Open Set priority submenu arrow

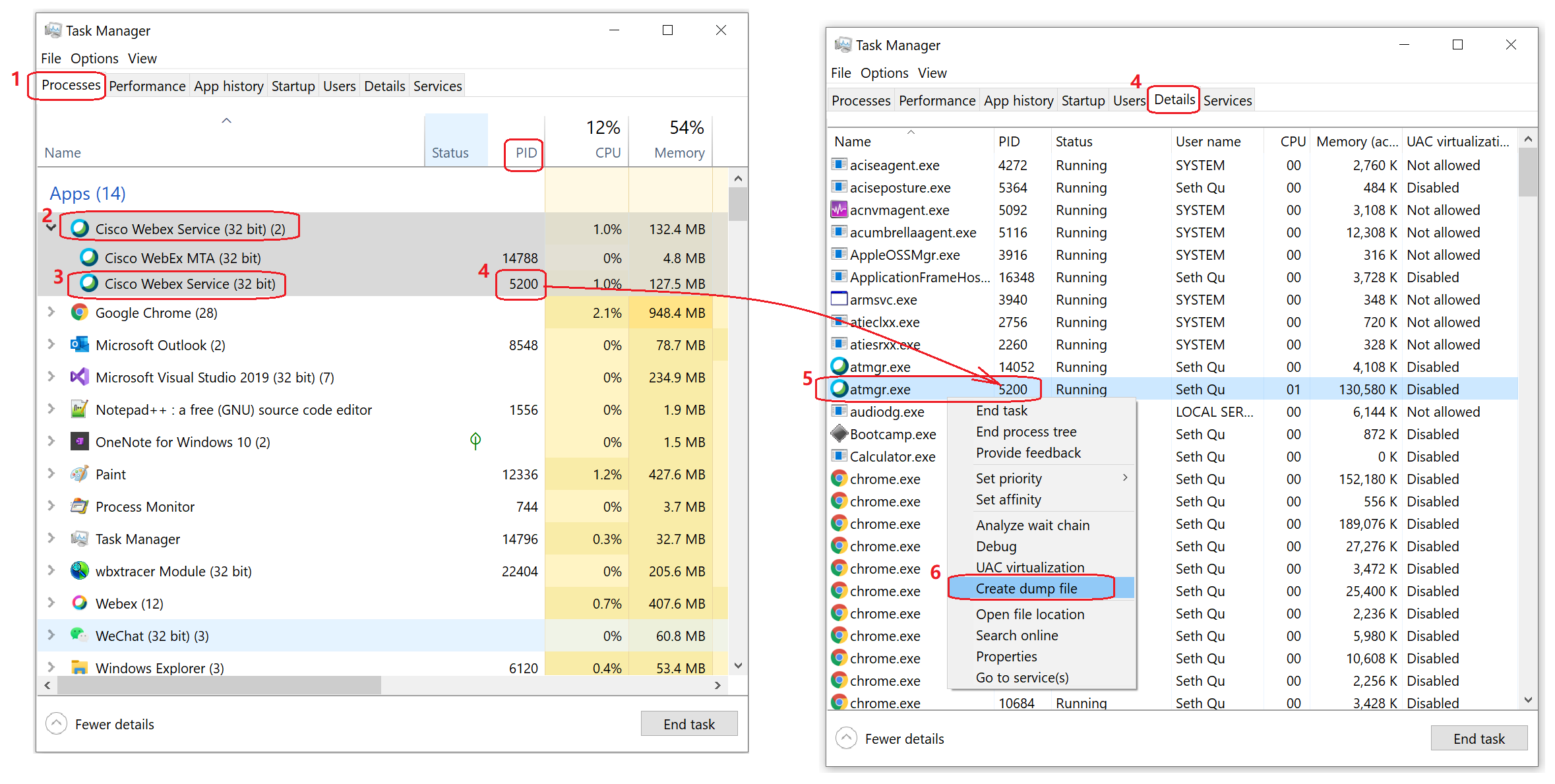1125,478
